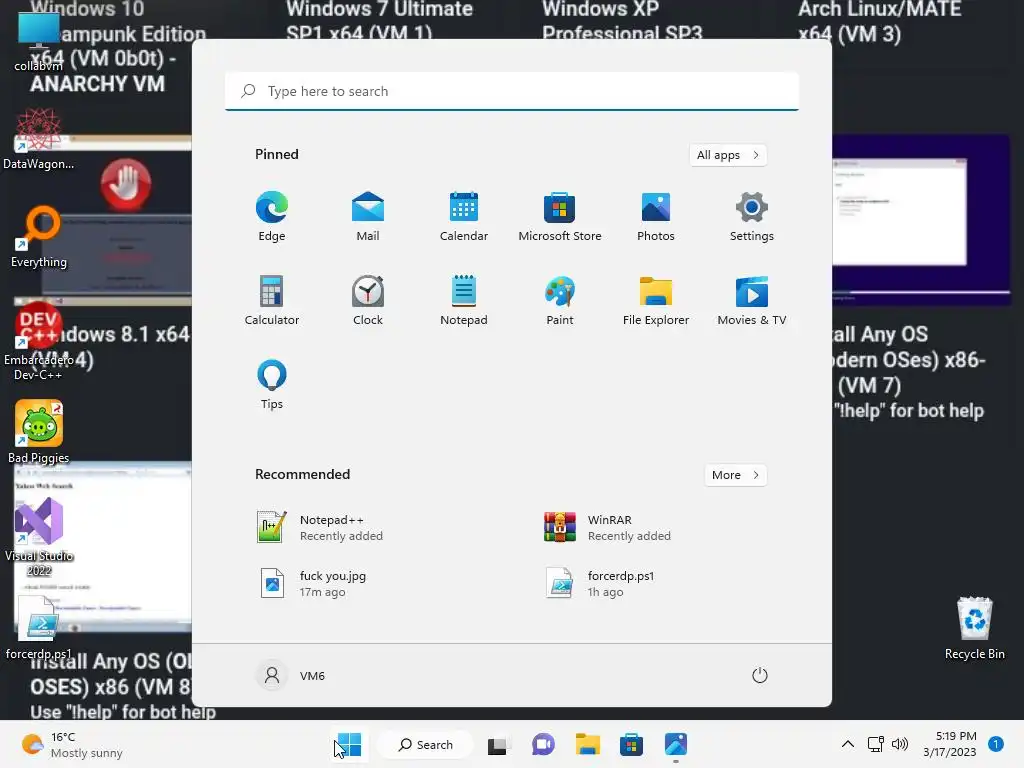Open the volume tray icon
The width and height of the screenshot is (1024, 768).
(900, 744)
